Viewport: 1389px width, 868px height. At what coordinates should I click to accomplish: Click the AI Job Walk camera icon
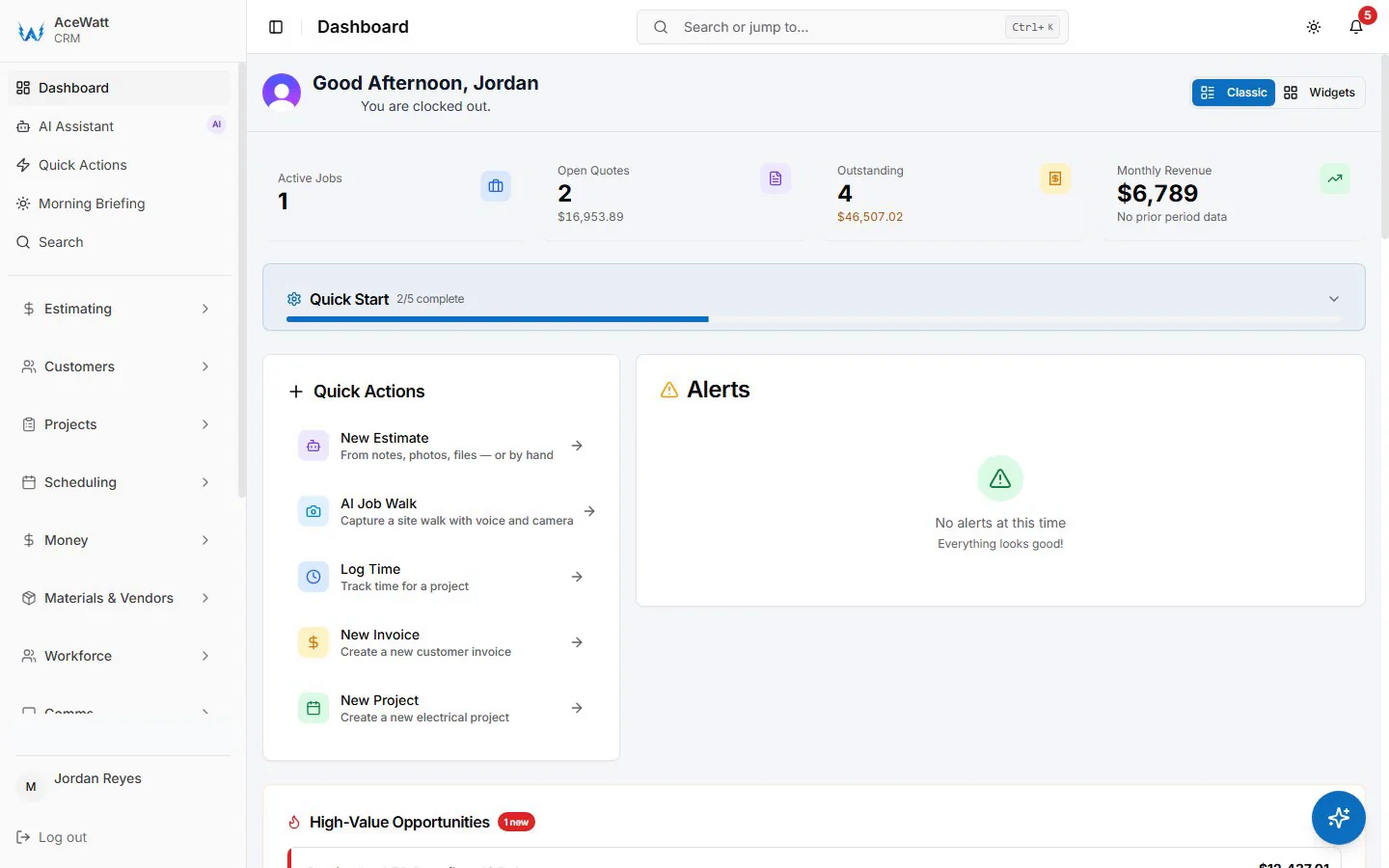[x=313, y=511]
